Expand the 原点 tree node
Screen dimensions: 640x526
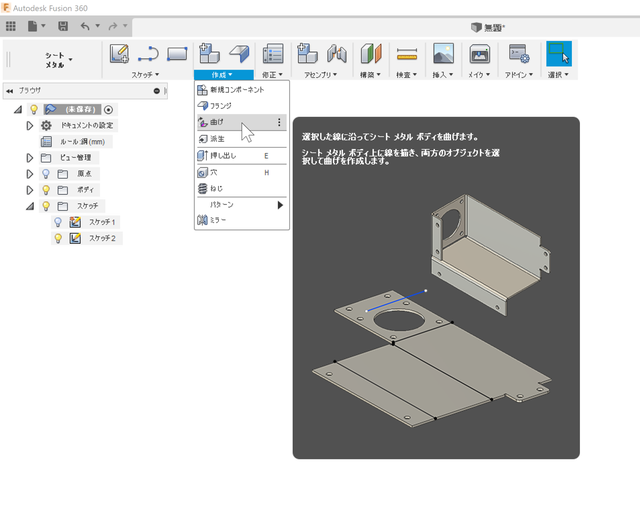29,174
